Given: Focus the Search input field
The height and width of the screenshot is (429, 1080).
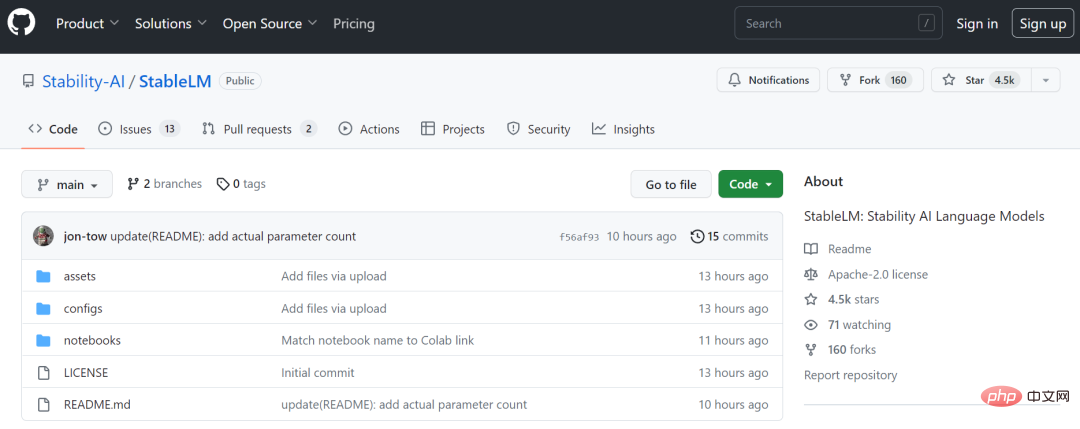Looking at the screenshot, I should [x=840, y=23].
